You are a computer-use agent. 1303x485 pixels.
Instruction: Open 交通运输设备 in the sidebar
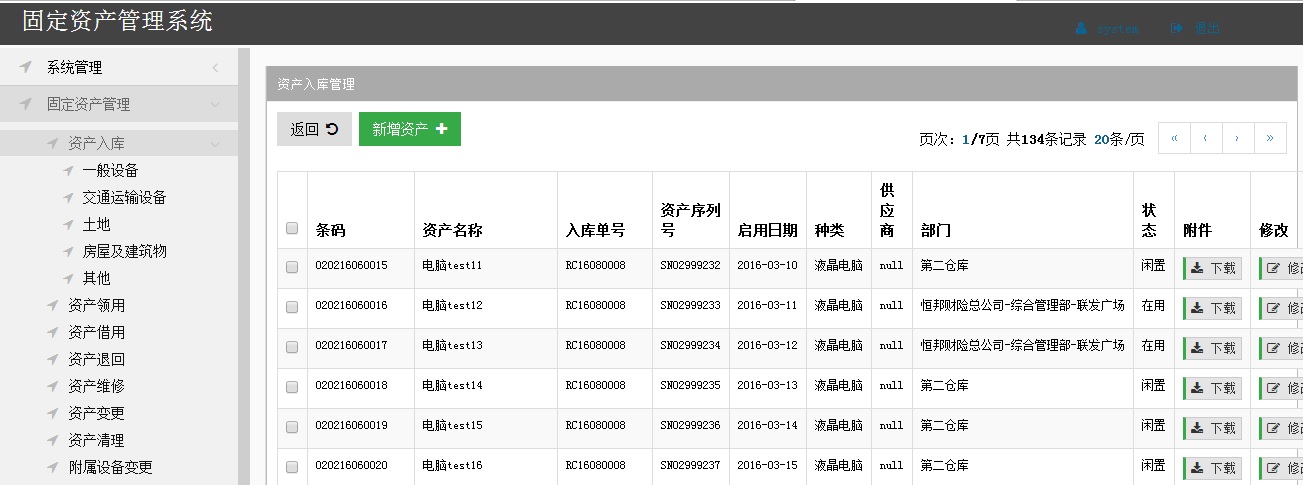(124, 197)
